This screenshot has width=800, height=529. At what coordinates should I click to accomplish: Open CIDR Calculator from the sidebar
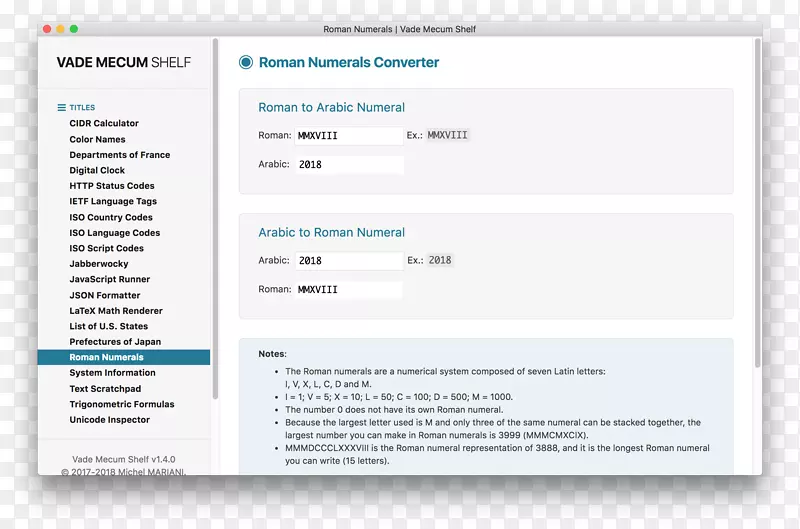[104, 123]
